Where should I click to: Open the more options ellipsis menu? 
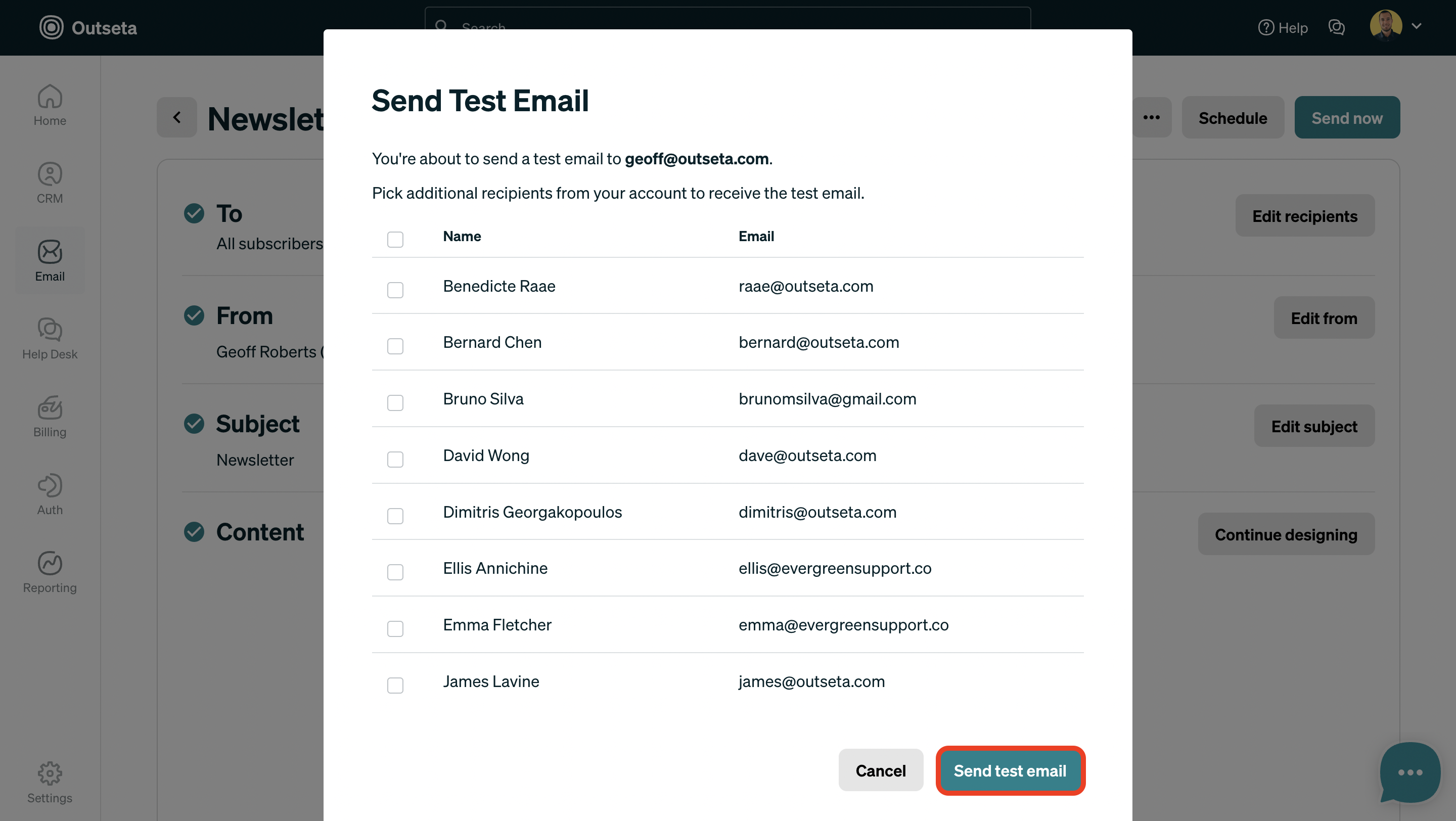1151,117
